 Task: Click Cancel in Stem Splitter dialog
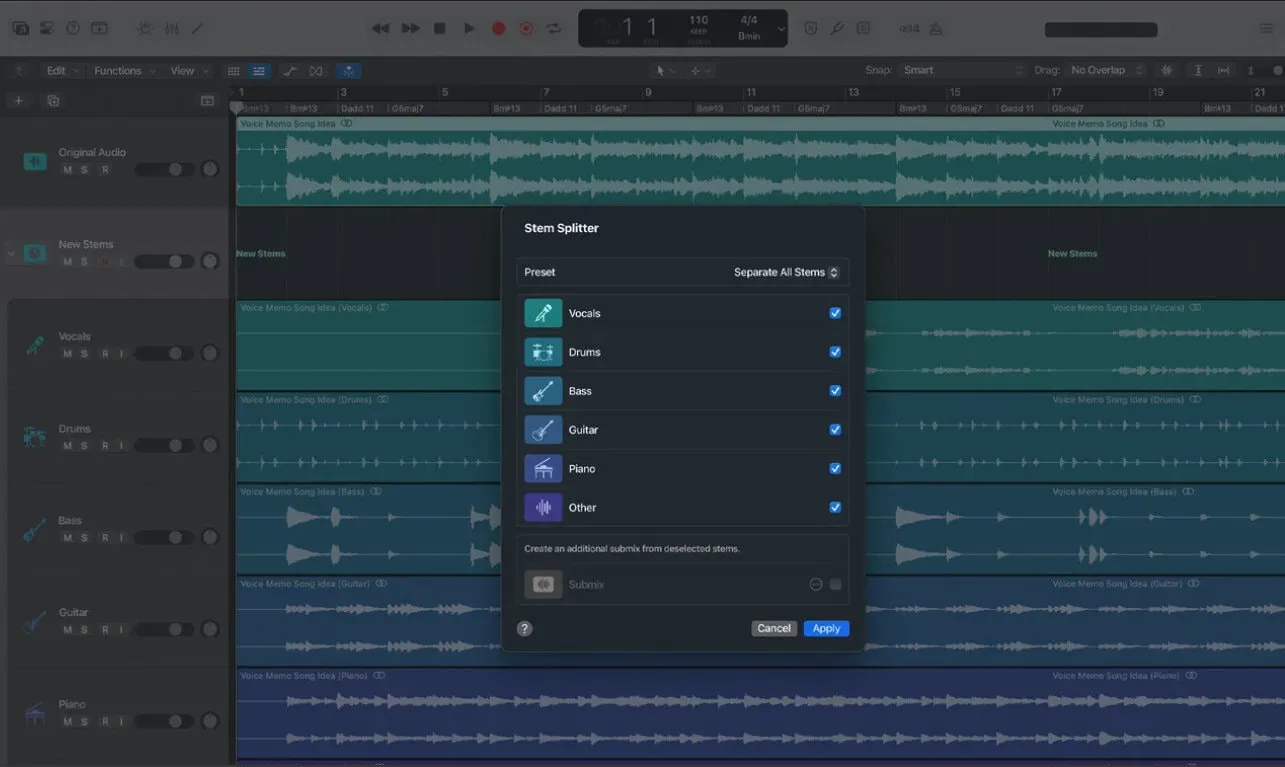pyautogui.click(x=774, y=629)
